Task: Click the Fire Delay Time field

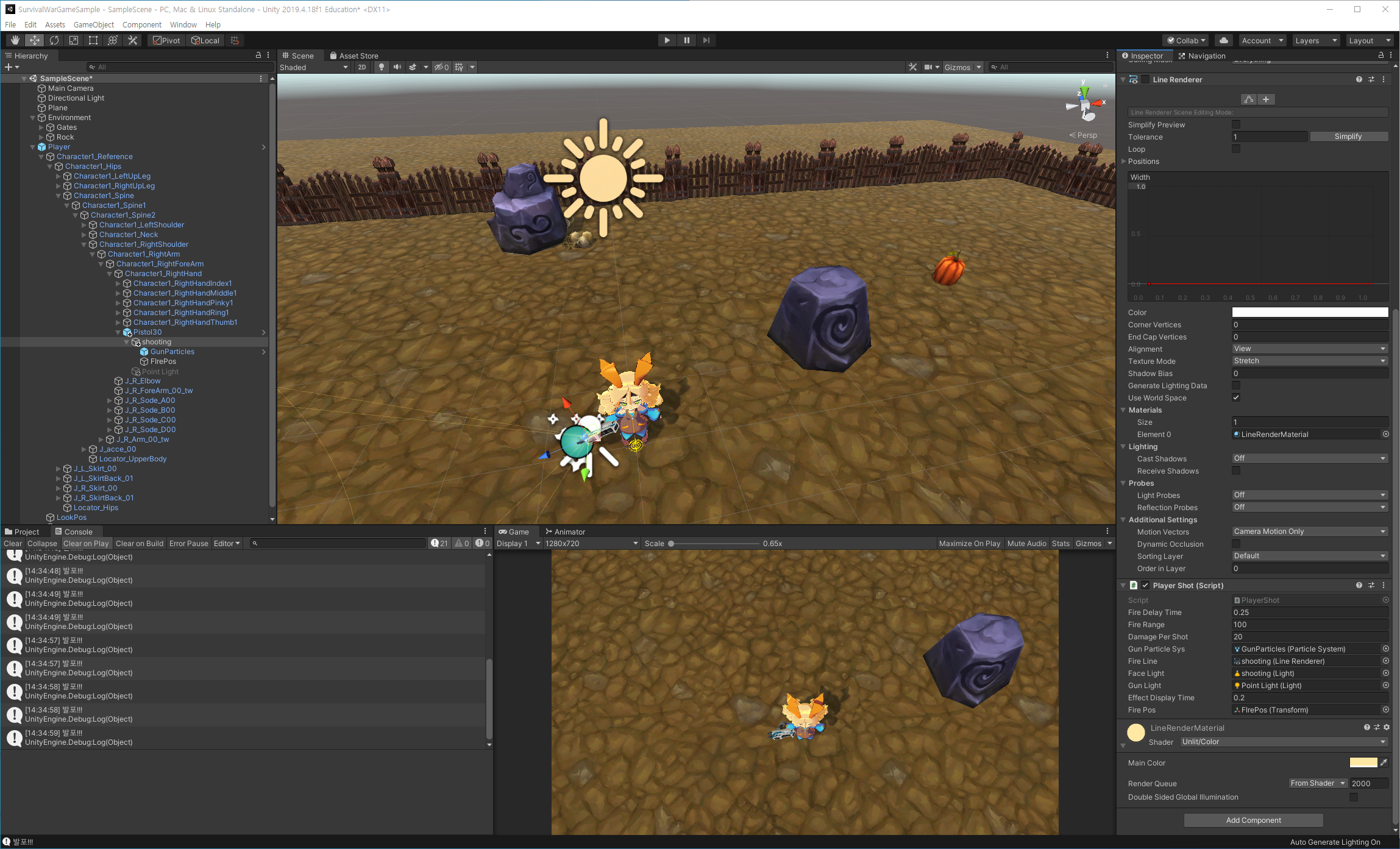Action: tap(1309, 612)
